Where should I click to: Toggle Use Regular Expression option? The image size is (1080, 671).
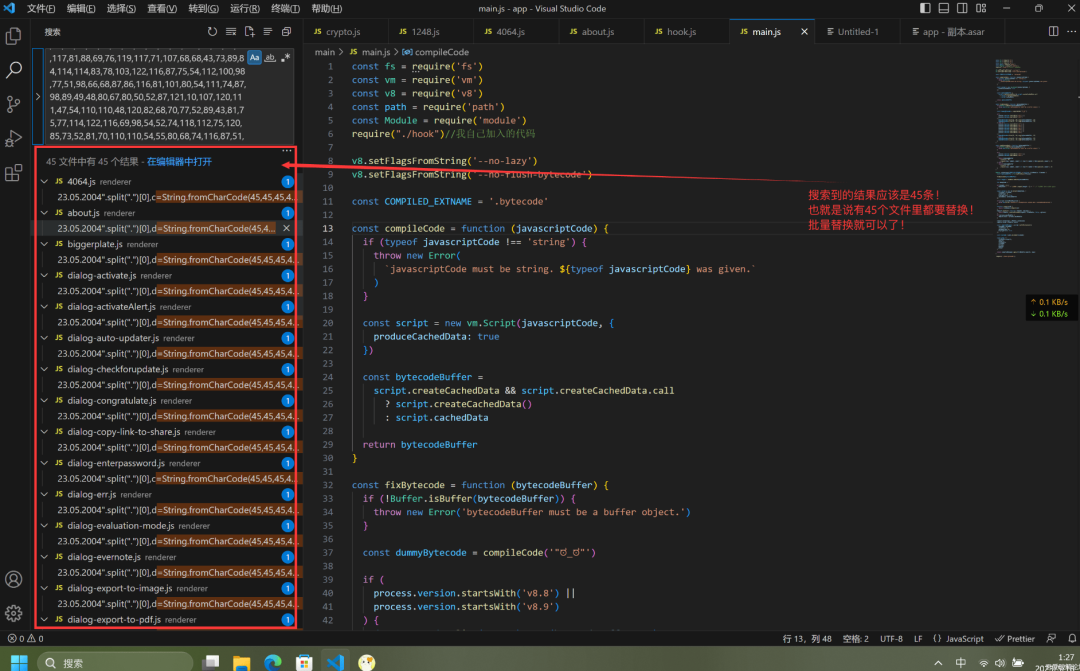(286, 58)
